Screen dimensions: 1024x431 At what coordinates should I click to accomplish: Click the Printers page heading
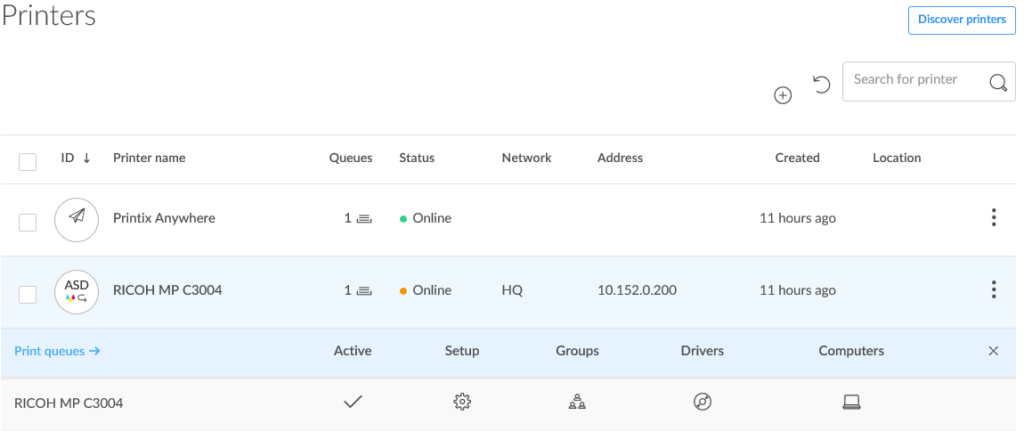pyautogui.click(x=48, y=16)
